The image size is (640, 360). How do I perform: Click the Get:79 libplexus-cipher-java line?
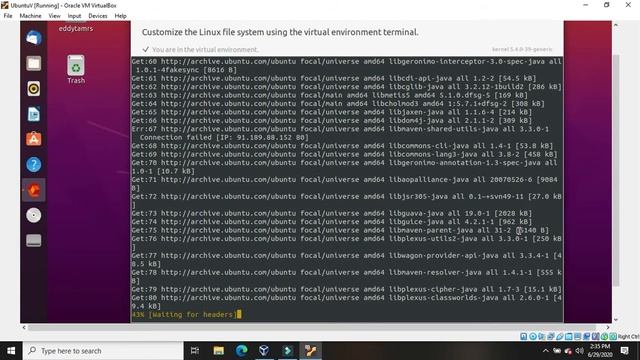(x=347, y=289)
